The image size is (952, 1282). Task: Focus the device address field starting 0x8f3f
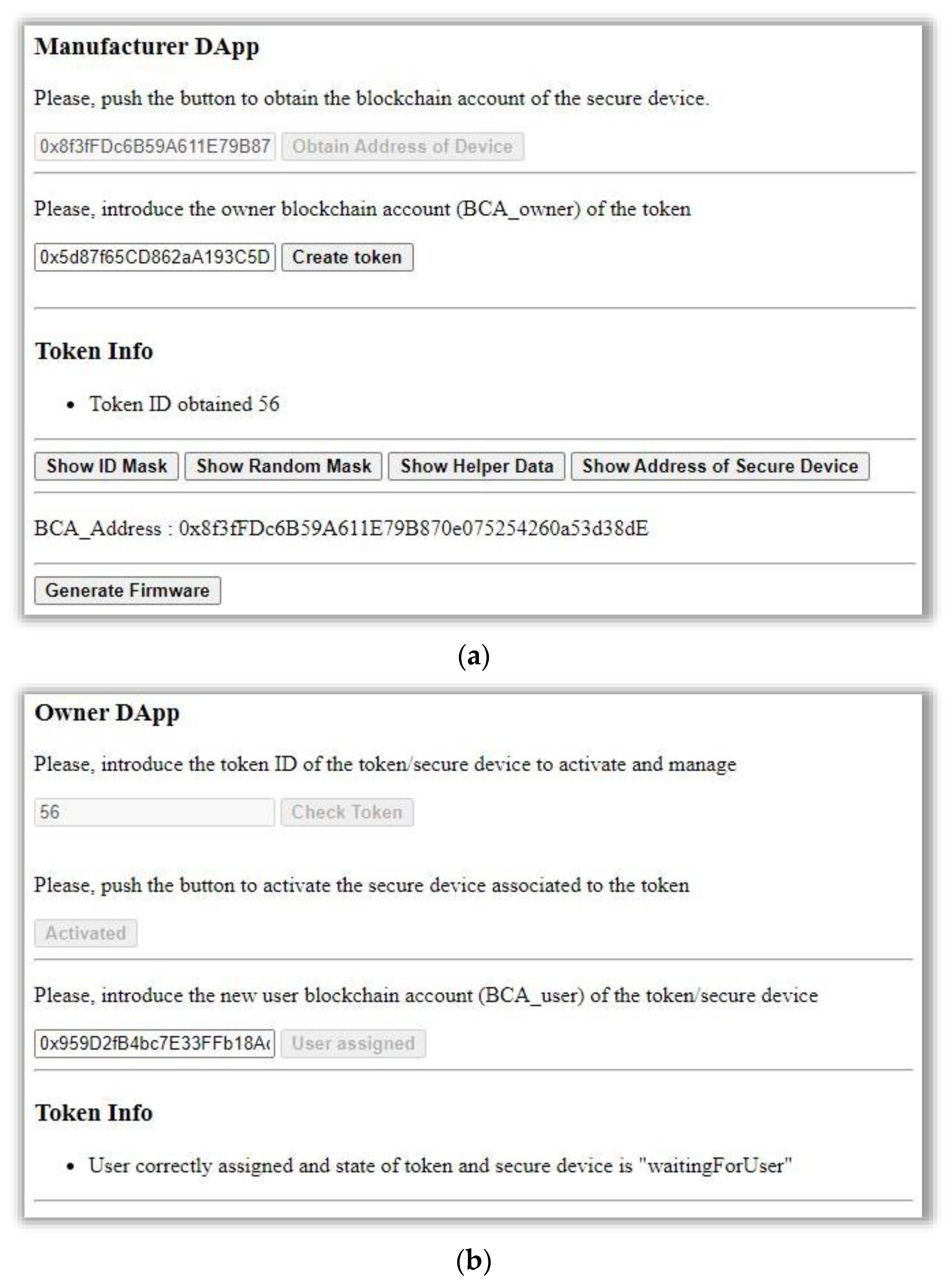(x=154, y=146)
